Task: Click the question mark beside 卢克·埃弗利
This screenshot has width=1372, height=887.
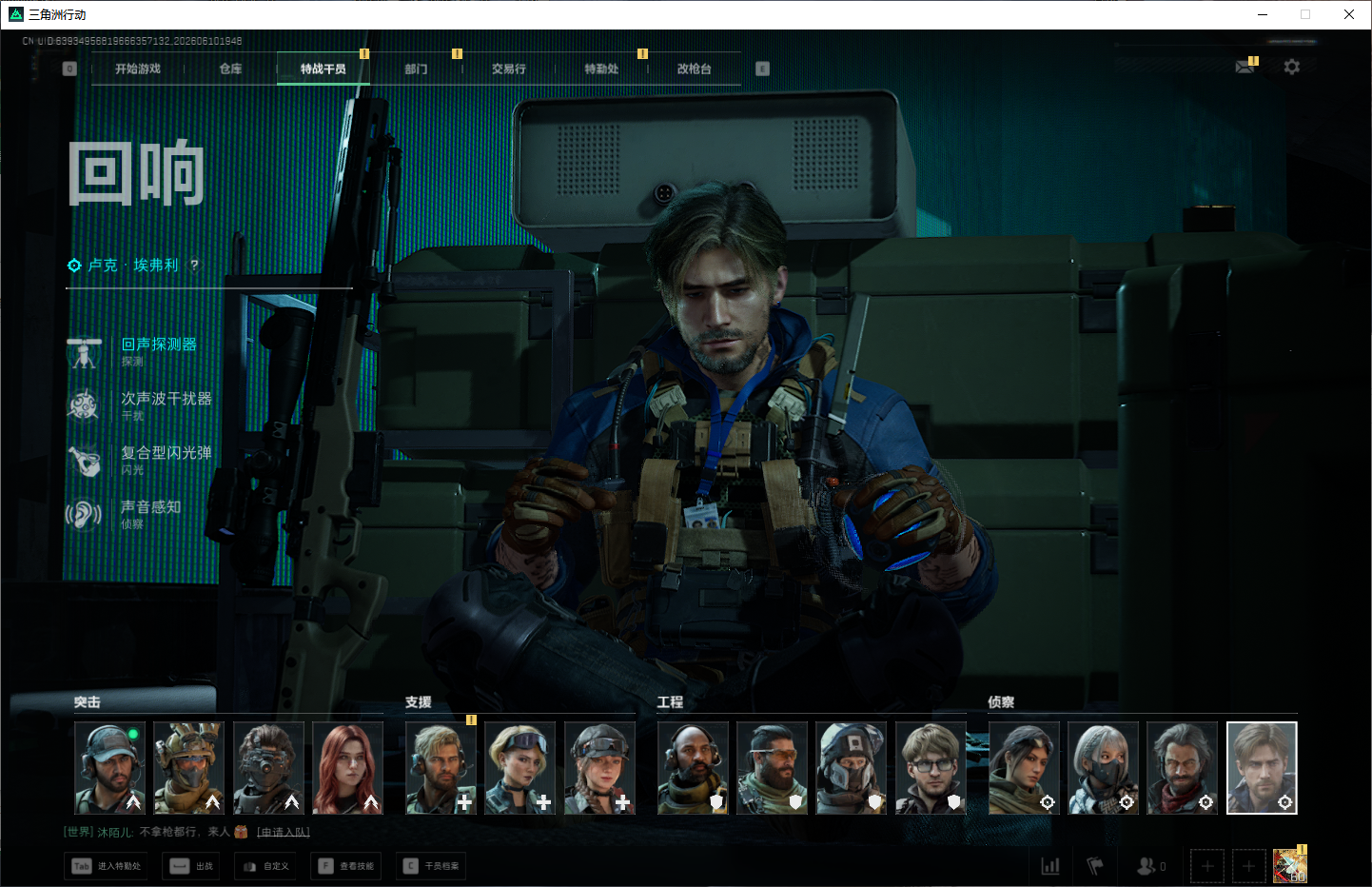Action: 194,265
